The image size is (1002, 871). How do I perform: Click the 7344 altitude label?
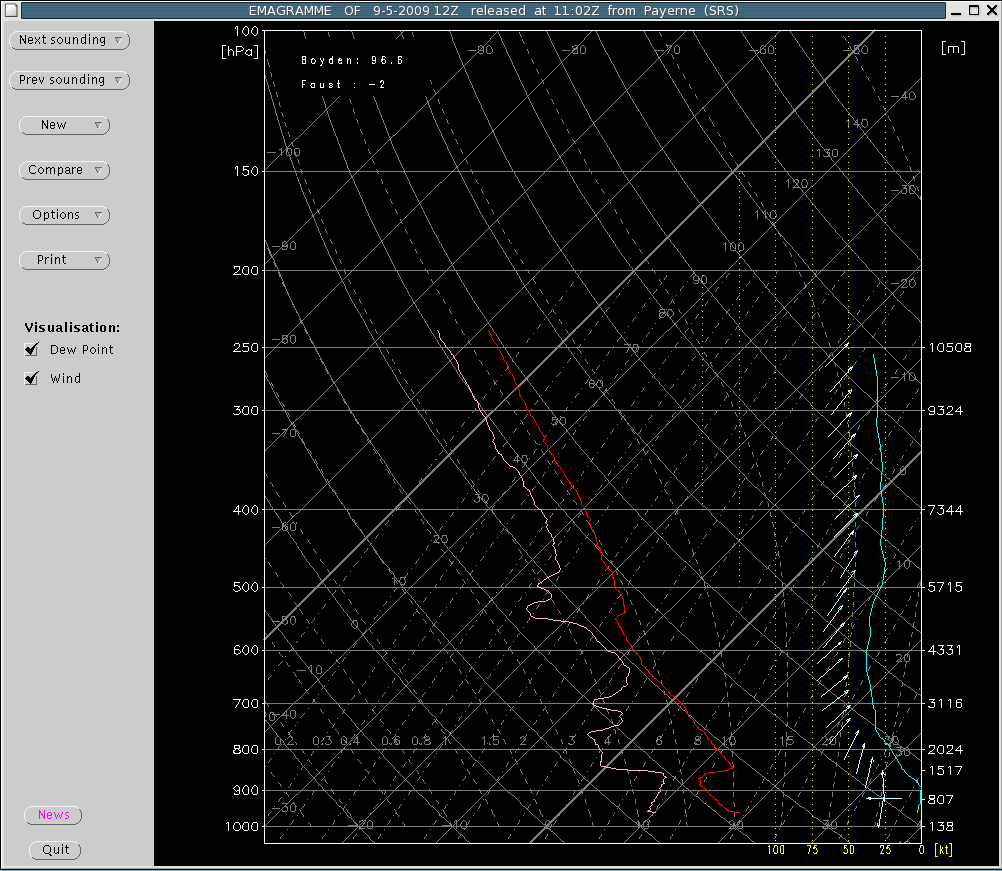(x=945, y=510)
